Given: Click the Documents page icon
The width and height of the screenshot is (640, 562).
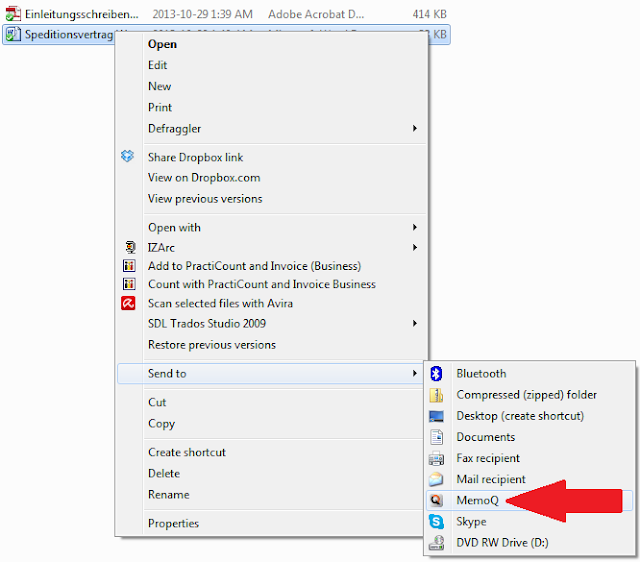Looking at the screenshot, I should 436,437.
